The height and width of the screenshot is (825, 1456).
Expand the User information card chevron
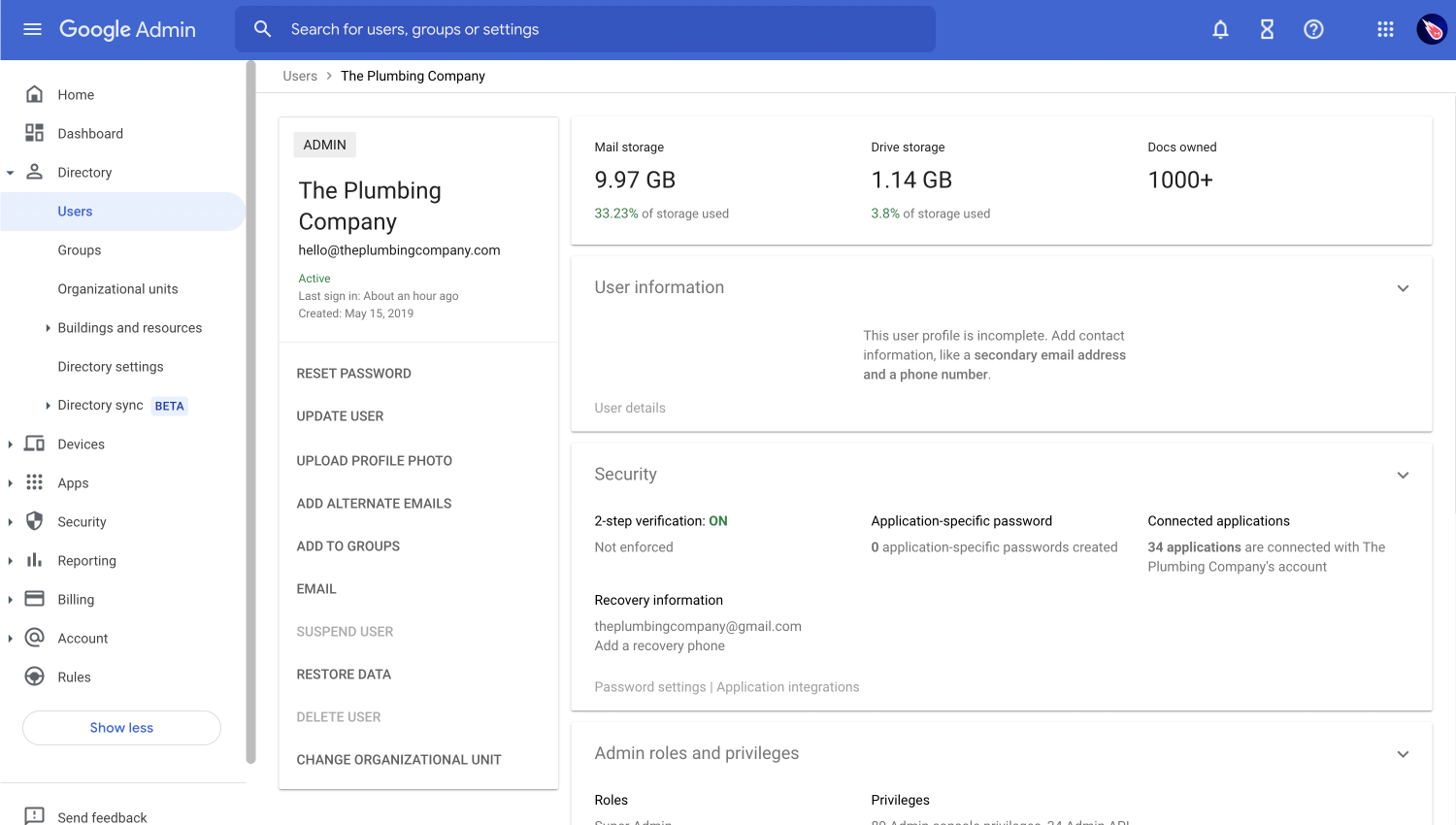1403,288
